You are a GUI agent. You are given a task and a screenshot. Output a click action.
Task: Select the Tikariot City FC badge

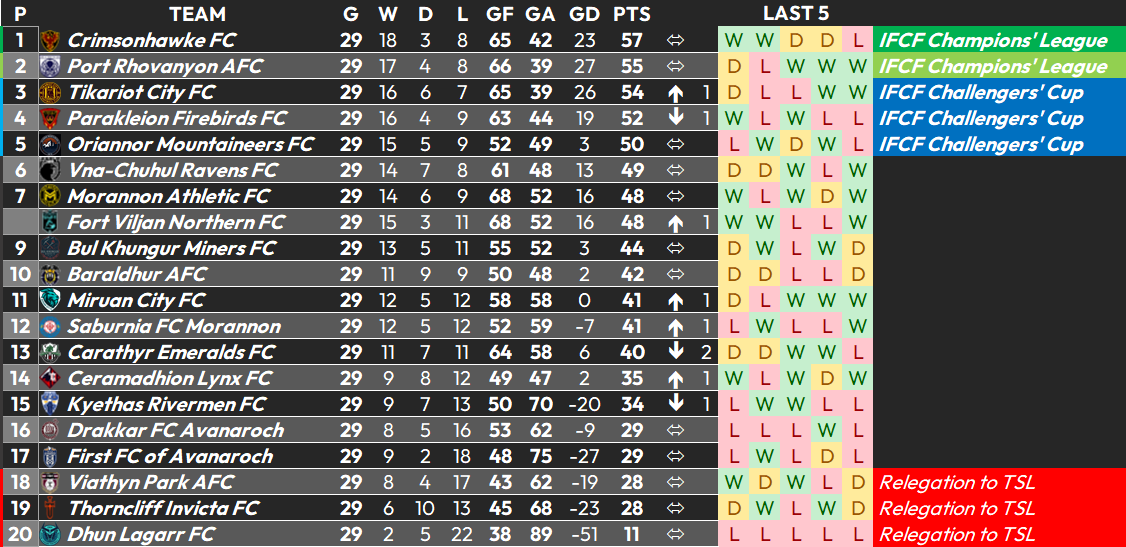(50, 93)
